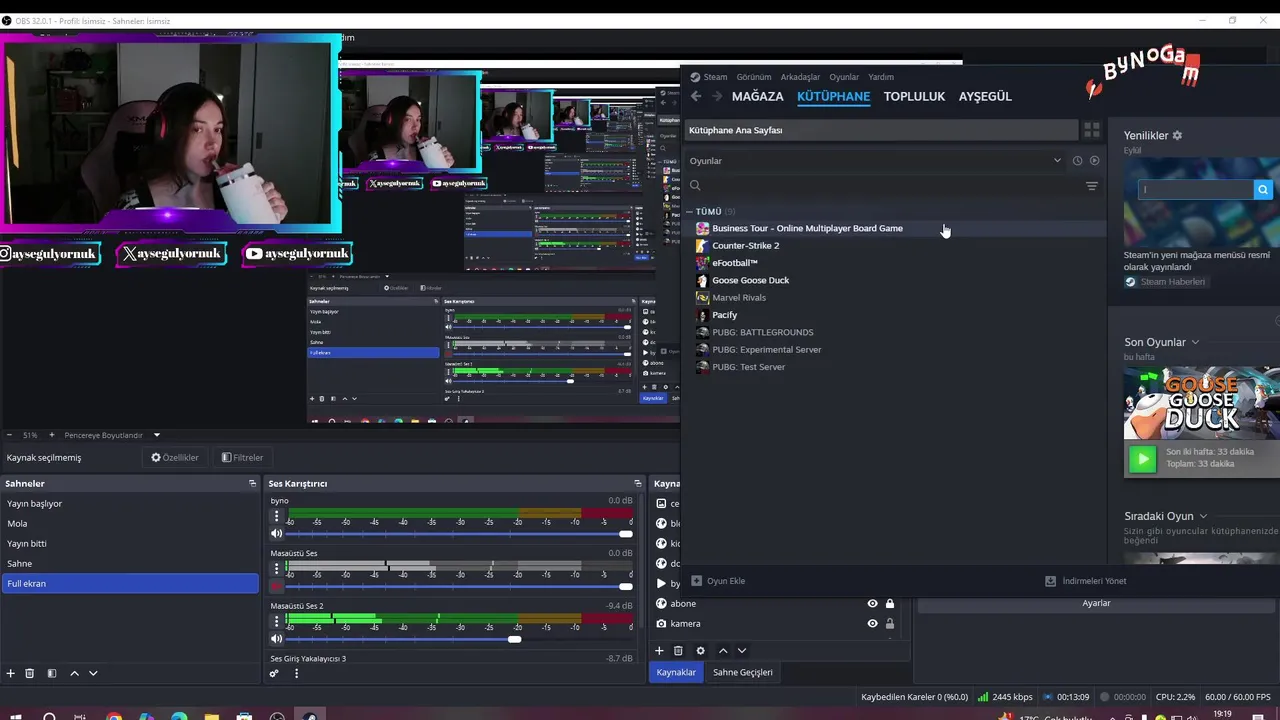Image resolution: width=1280 pixels, height=720 pixels.
Task: Hide the kamera source with eye icon
Action: (x=872, y=624)
